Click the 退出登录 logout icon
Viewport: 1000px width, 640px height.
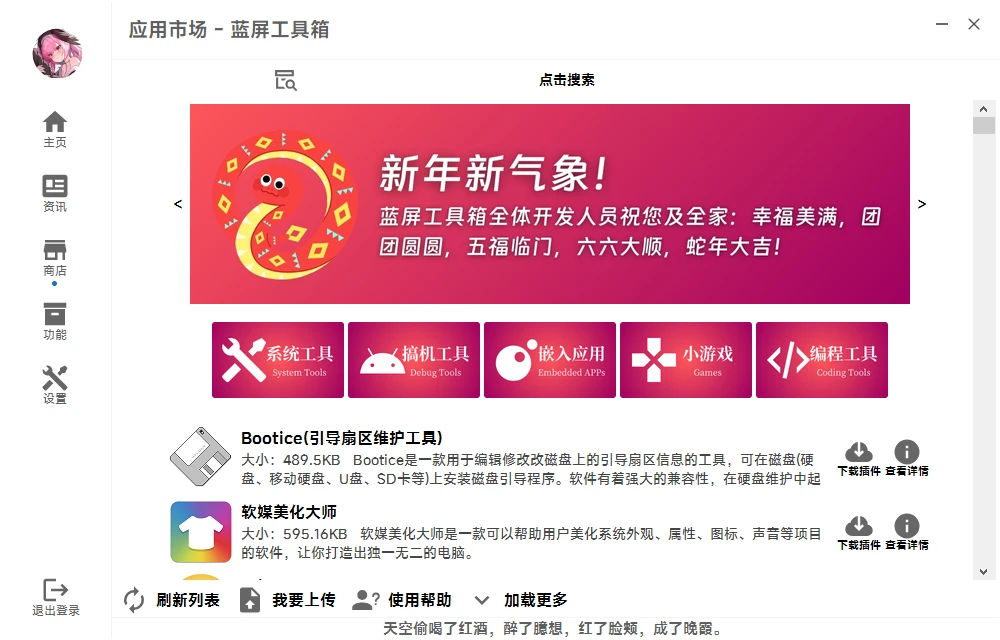[x=55, y=597]
